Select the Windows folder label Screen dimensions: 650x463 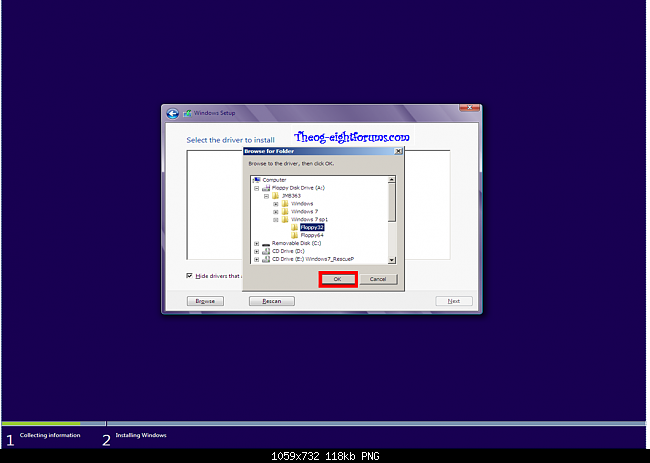[302, 204]
